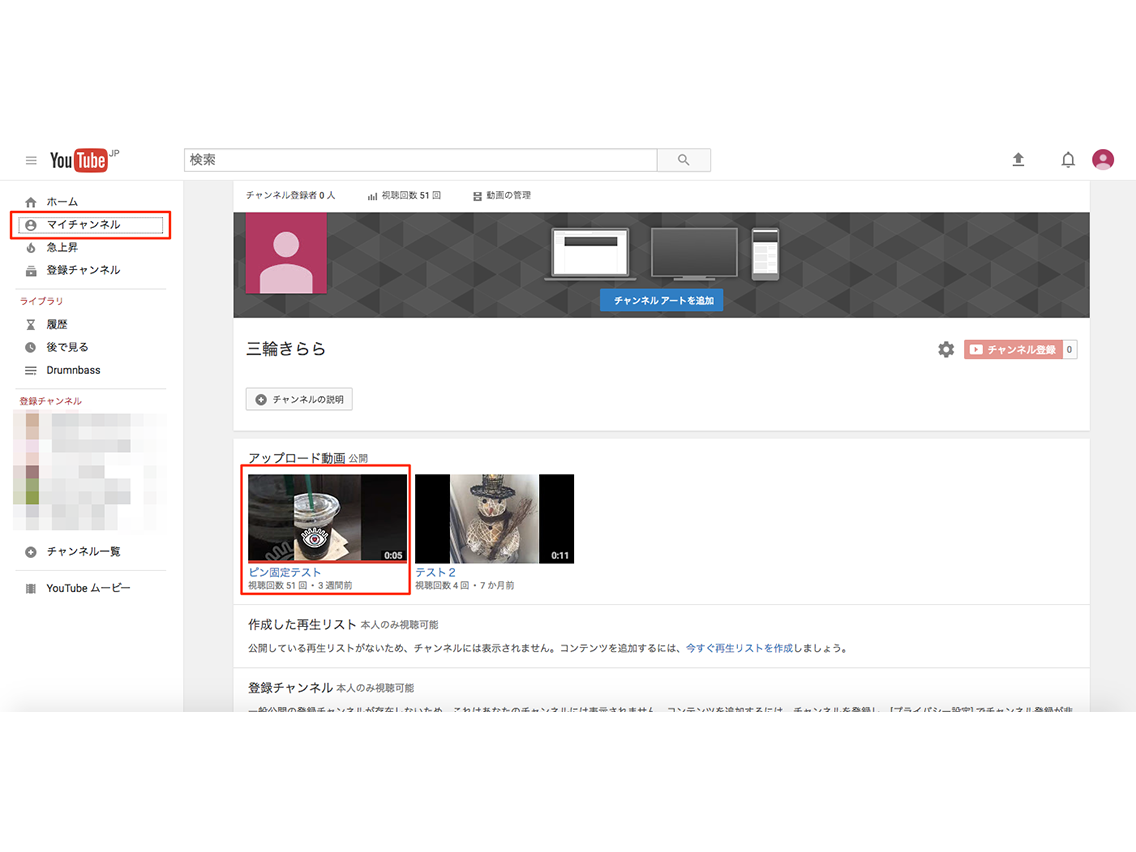Click the Drumnbass playlist icon
This screenshot has width=1136, height=852.
(x=30, y=370)
